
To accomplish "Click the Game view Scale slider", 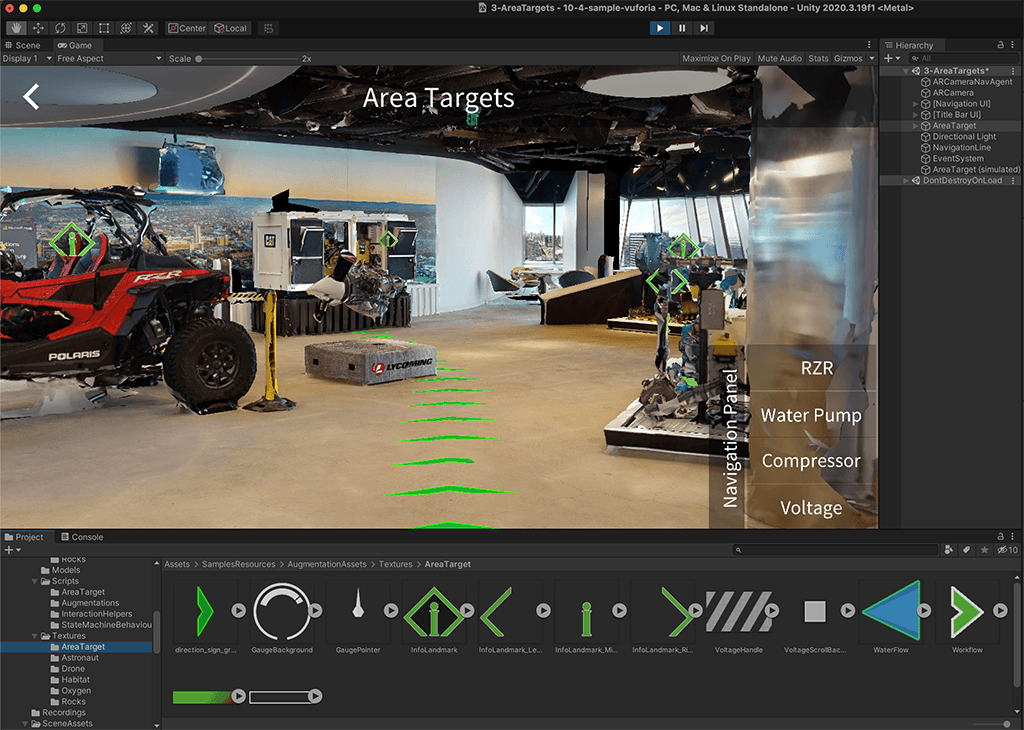I will [250, 59].
